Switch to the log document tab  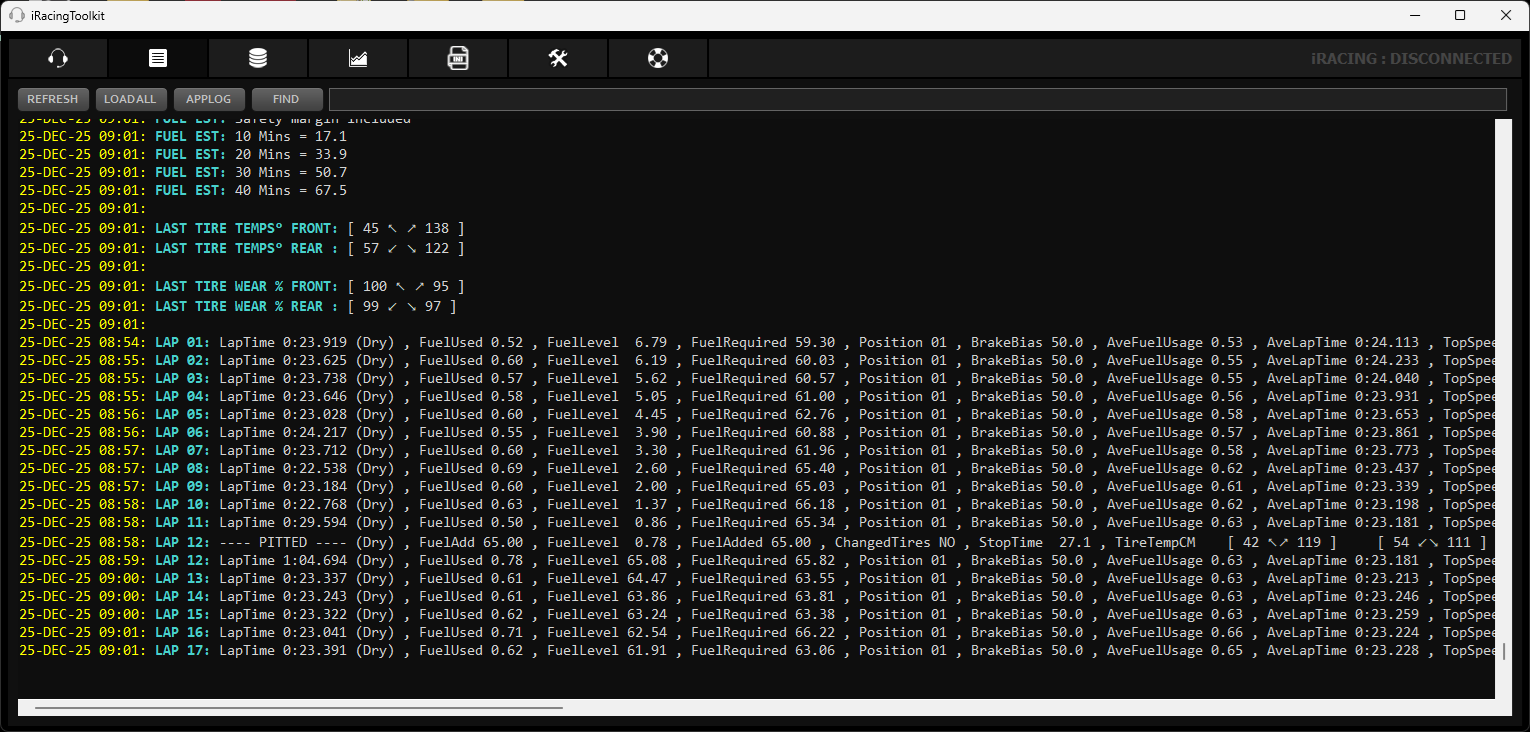158,58
